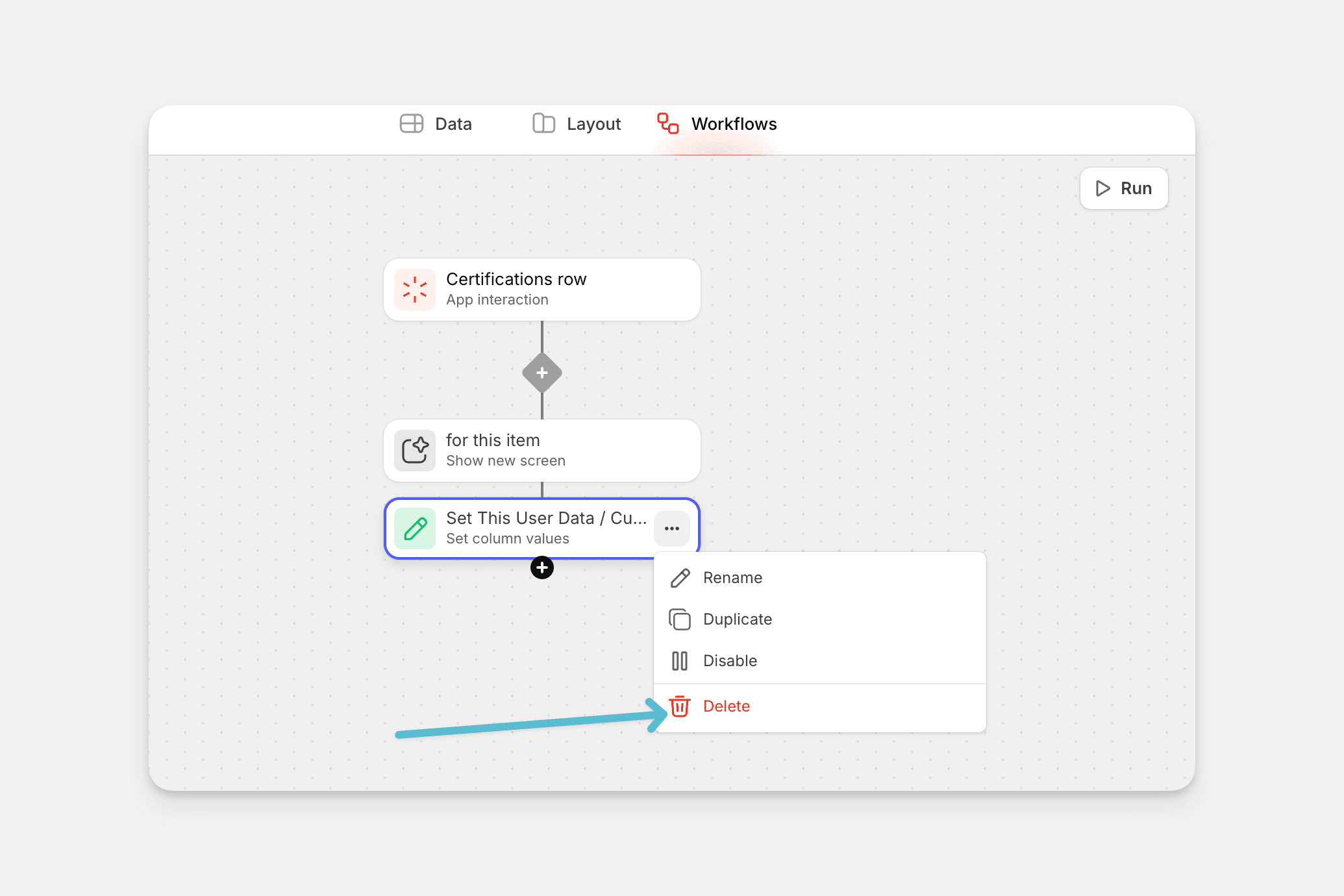Disable the step via context menu
Viewport: 1344px width, 896px height.
(x=730, y=661)
